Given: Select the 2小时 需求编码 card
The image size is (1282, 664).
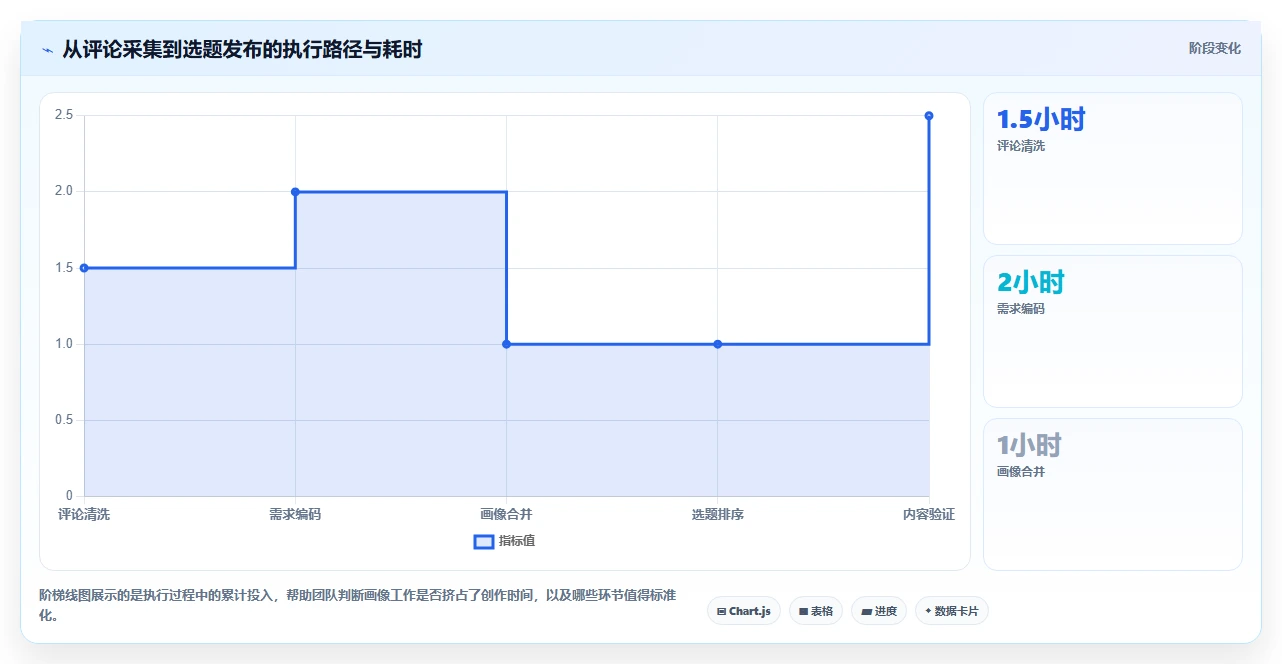Looking at the screenshot, I should click(x=1113, y=332).
